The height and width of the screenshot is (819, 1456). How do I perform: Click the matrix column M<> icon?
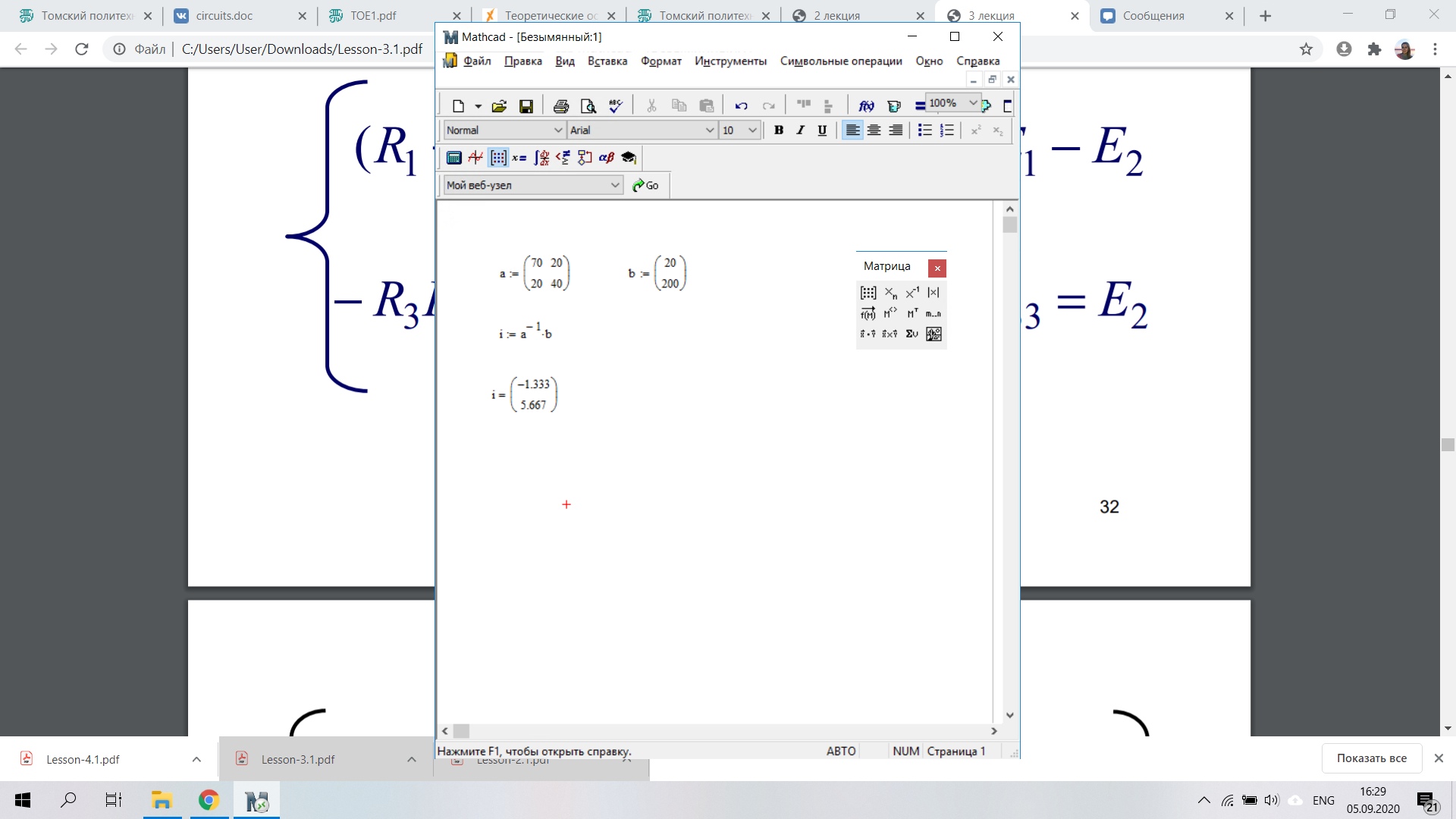tap(890, 313)
